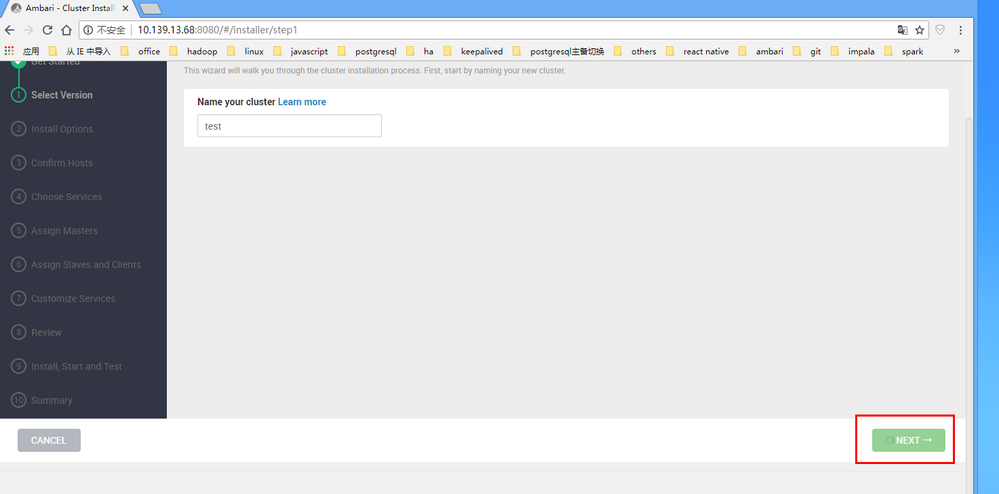
Task: Go to Summary step
Action: point(52,400)
